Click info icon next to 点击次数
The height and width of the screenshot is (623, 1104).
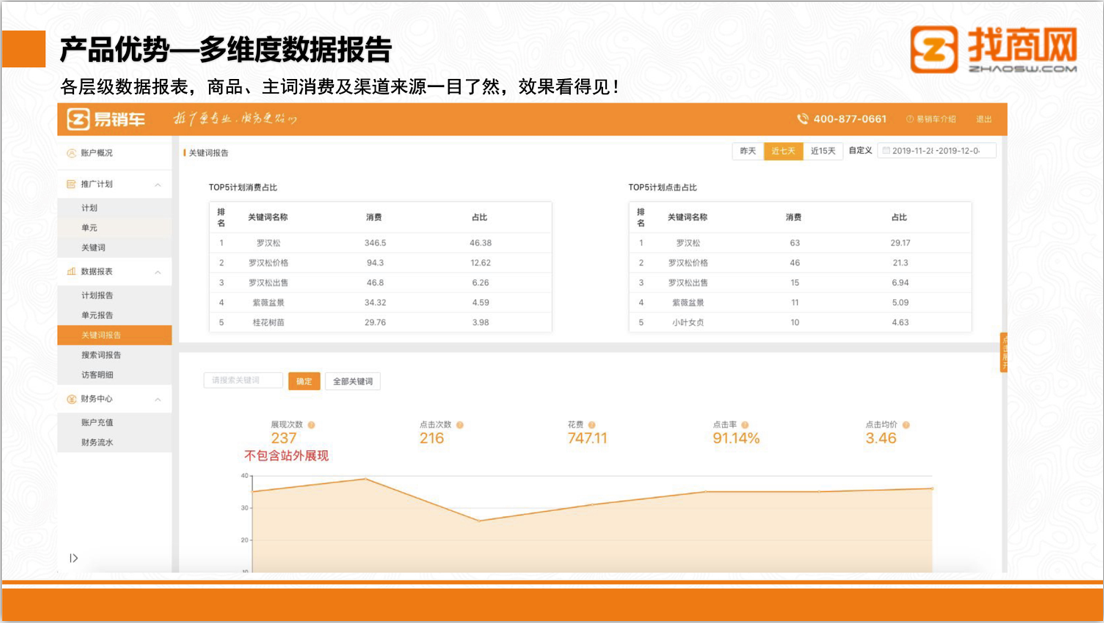pyautogui.click(x=460, y=425)
